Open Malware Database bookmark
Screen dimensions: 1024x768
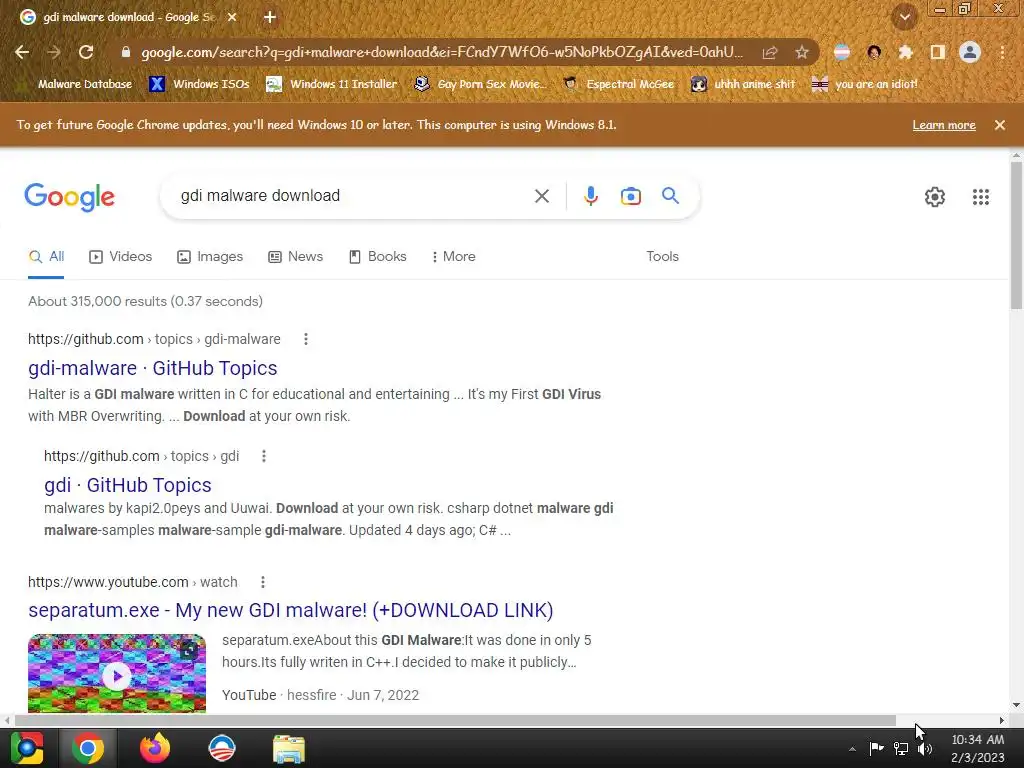click(x=76, y=84)
